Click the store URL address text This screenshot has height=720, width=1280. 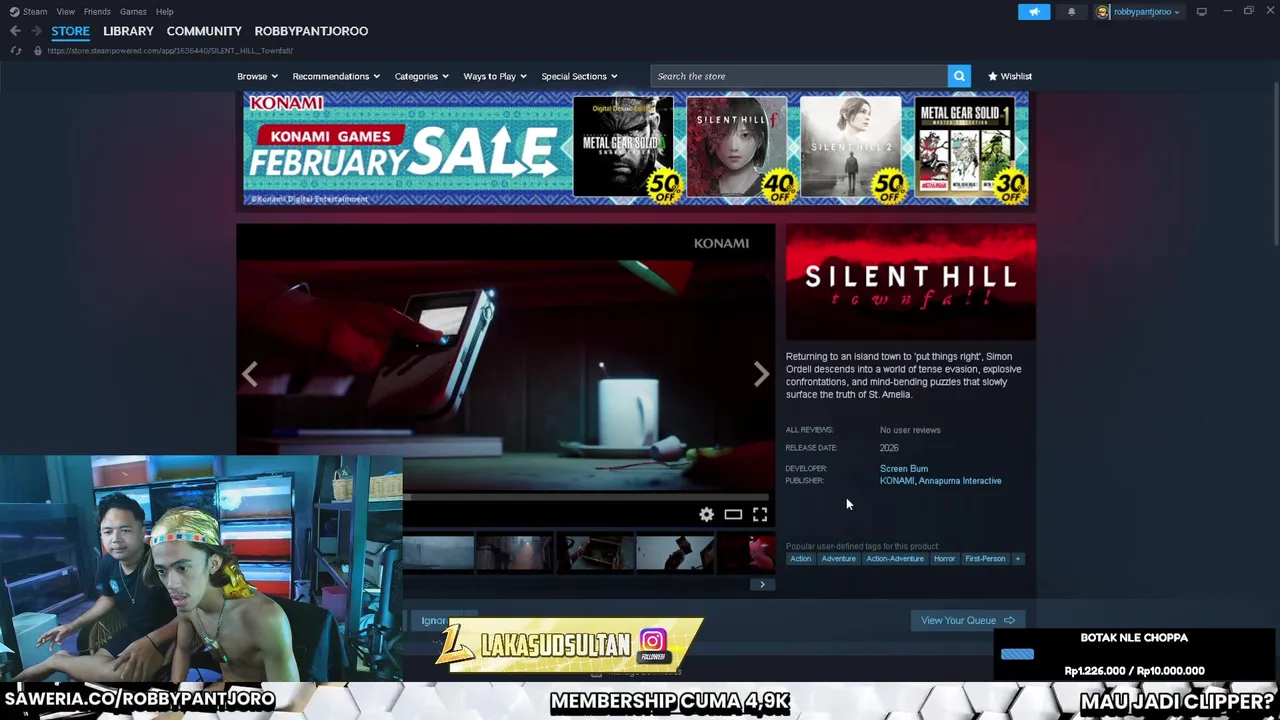170,50
